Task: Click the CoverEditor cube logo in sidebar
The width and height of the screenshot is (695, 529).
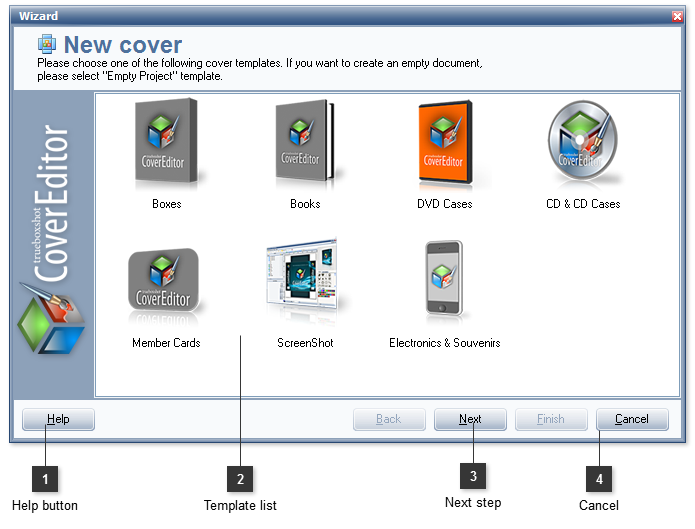Action: pos(50,319)
